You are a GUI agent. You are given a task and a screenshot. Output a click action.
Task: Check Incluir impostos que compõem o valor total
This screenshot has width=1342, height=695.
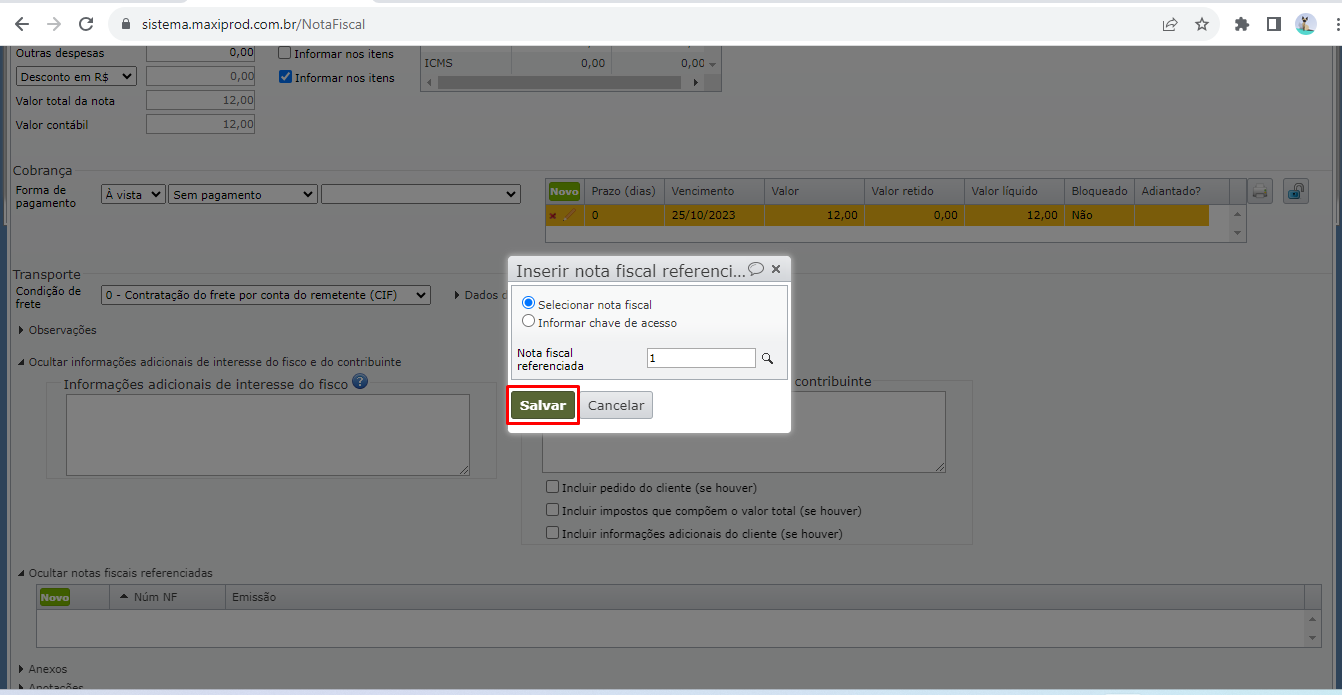pyautogui.click(x=552, y=510)
